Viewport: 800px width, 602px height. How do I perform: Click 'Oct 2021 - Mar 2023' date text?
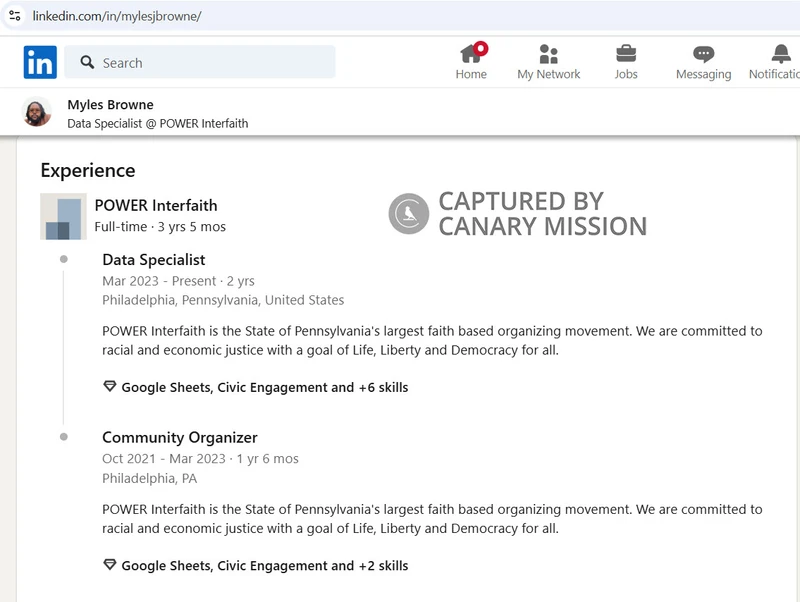point(164,459)
